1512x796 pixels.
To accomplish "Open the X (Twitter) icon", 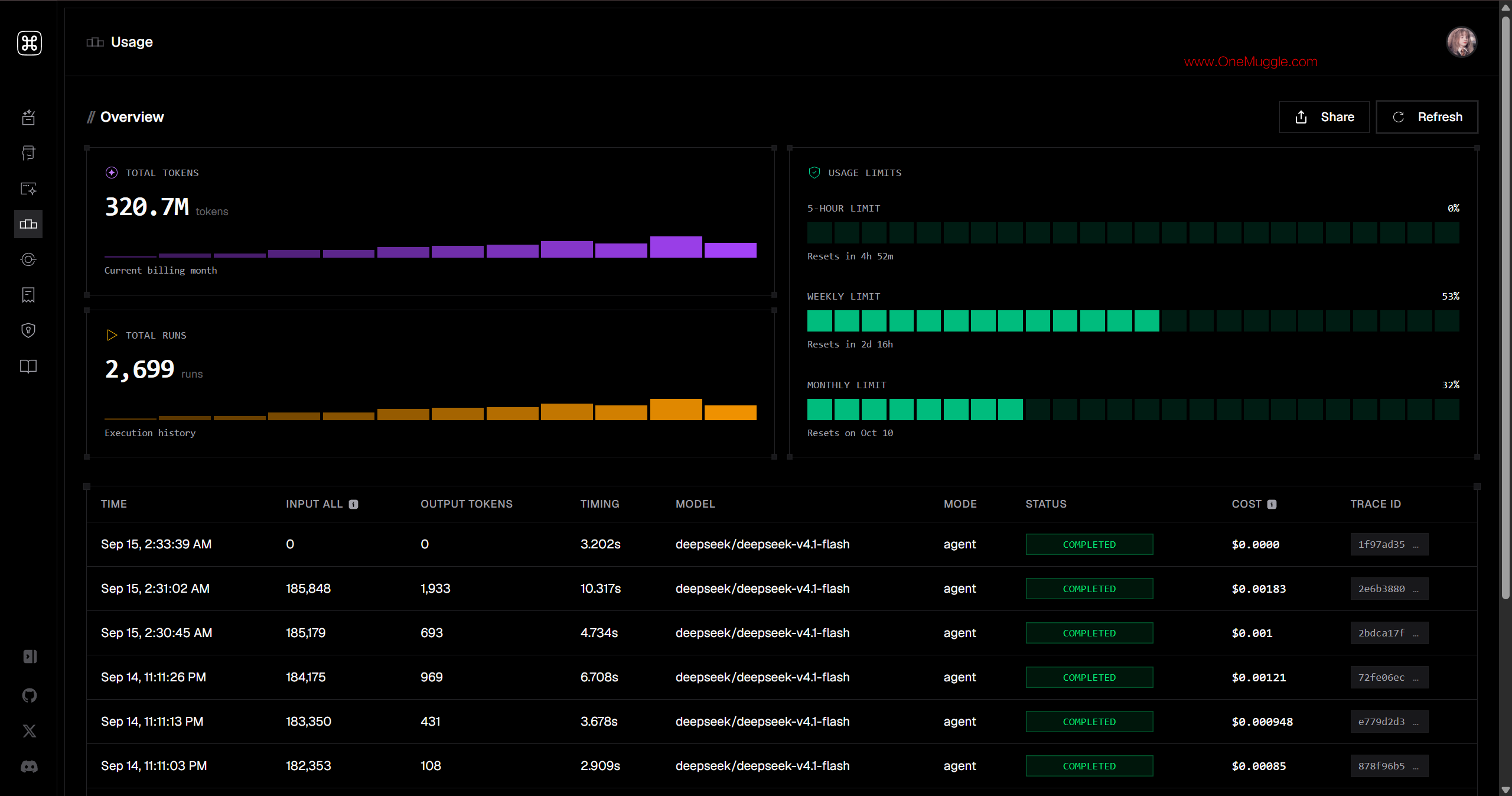I will [x=29, y=731].
